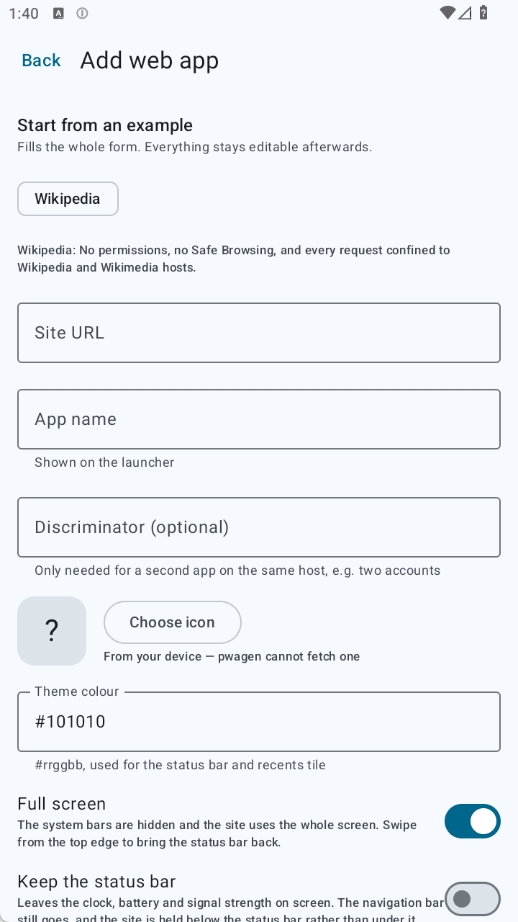518x922 pixels.
Task: Go Back from Add web app
Action: [41, 61]
